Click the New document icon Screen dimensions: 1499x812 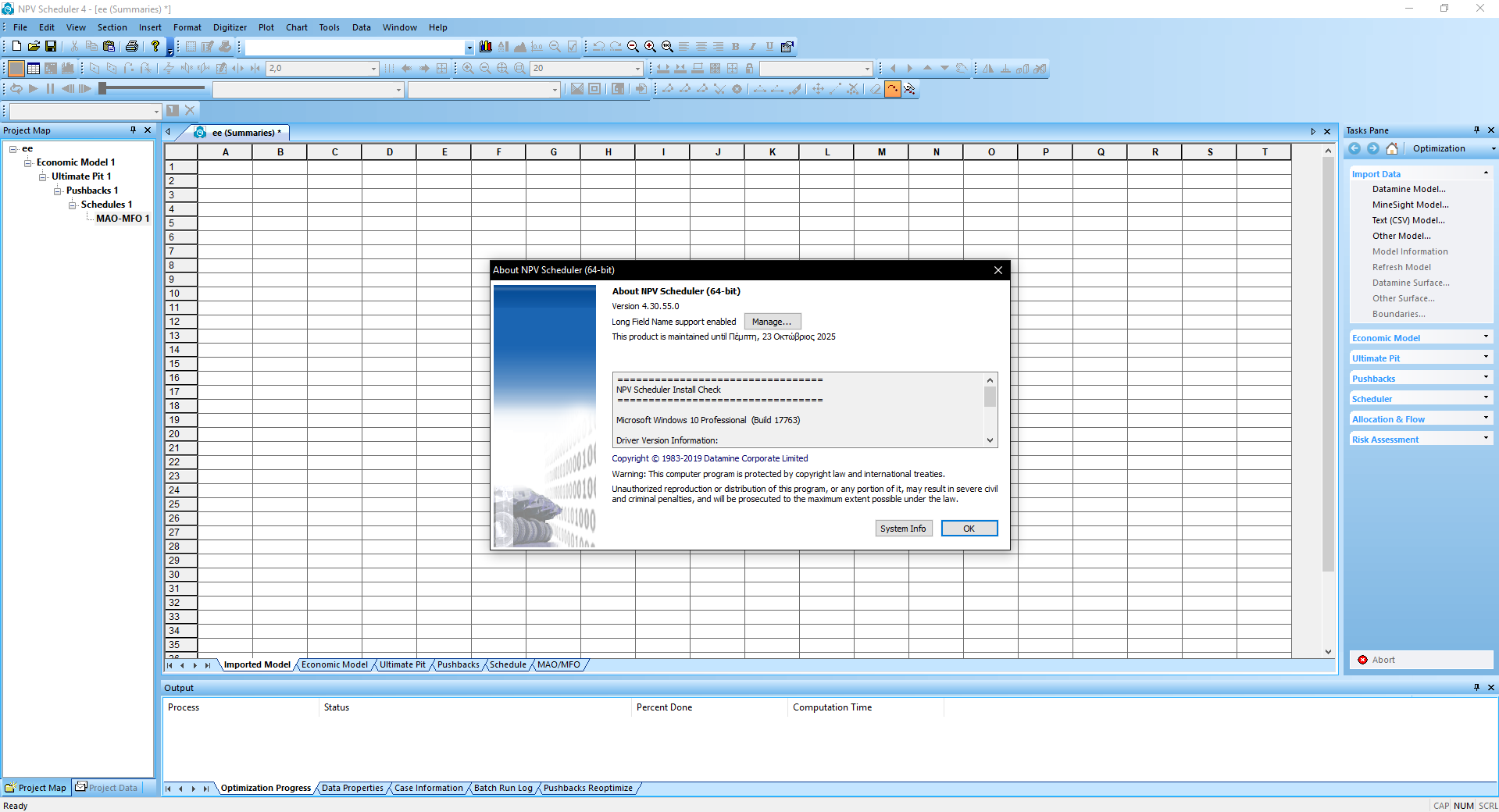(x=16, y=47)
